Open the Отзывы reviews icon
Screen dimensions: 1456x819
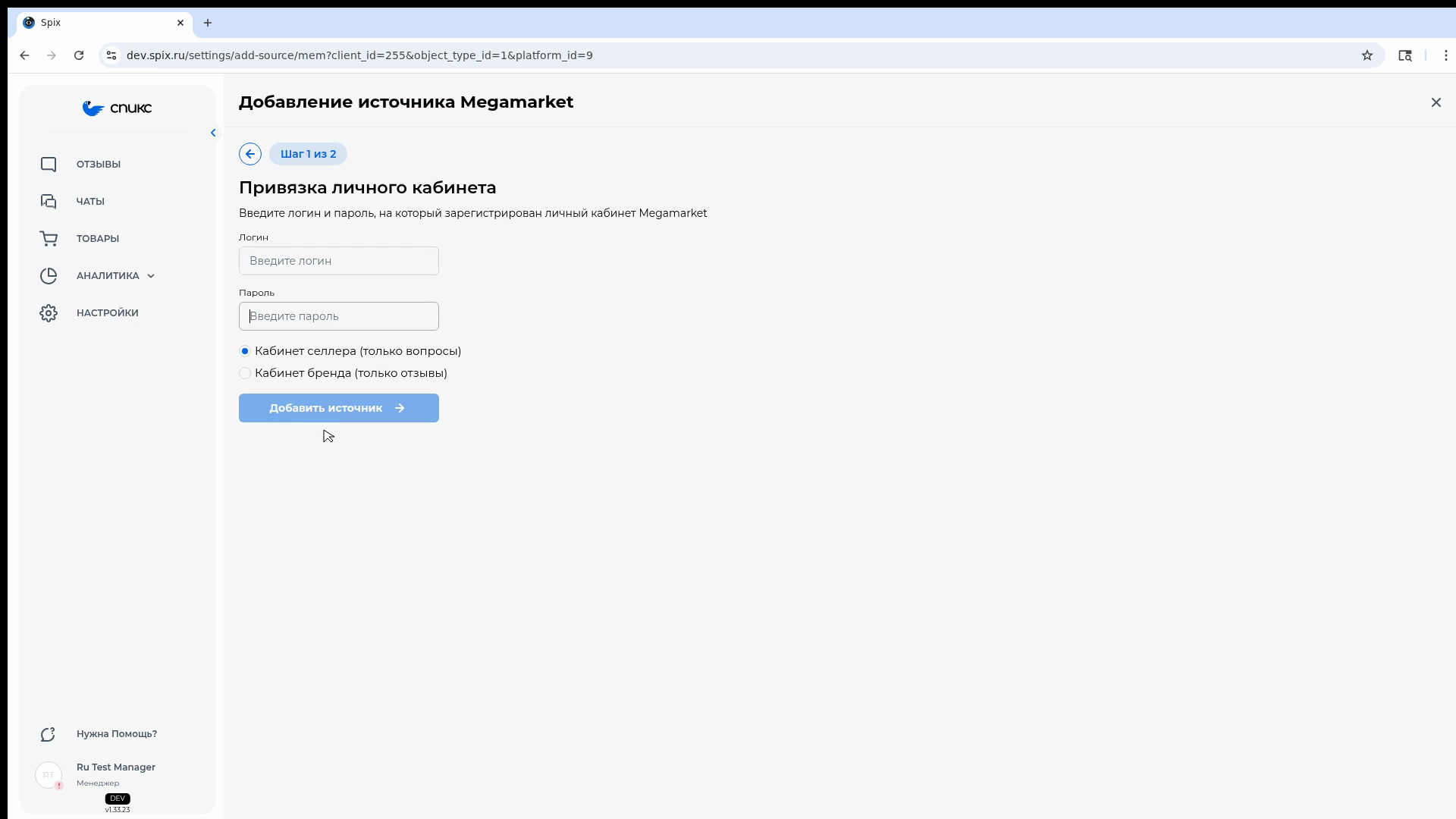pyautogui.click(x=49, y=165)
